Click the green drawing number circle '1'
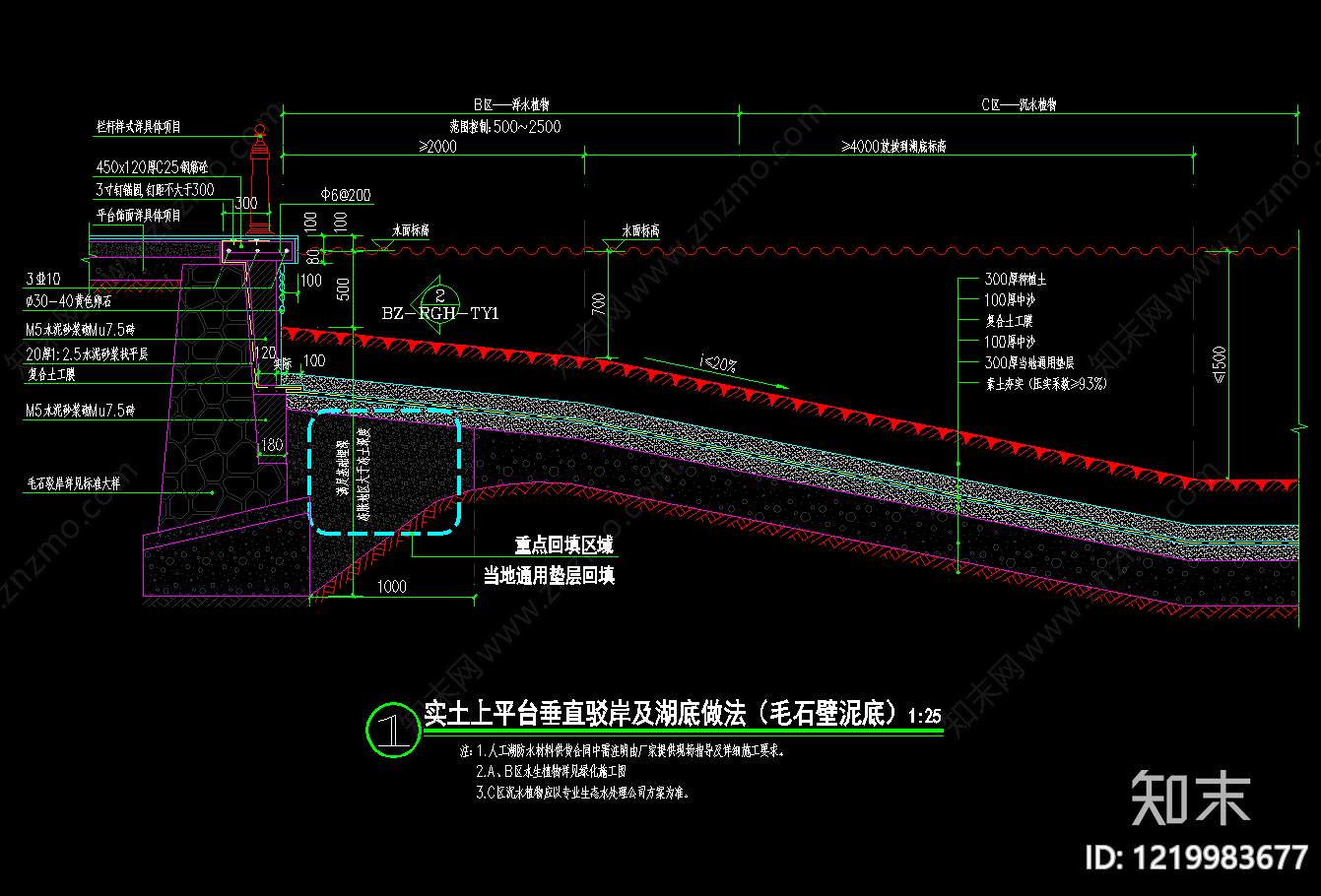Screen dimensions: 1321x896 392,730
